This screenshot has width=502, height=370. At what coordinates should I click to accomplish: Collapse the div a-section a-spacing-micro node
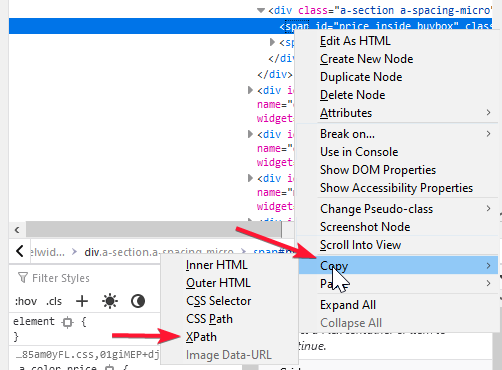pos(261,11)
